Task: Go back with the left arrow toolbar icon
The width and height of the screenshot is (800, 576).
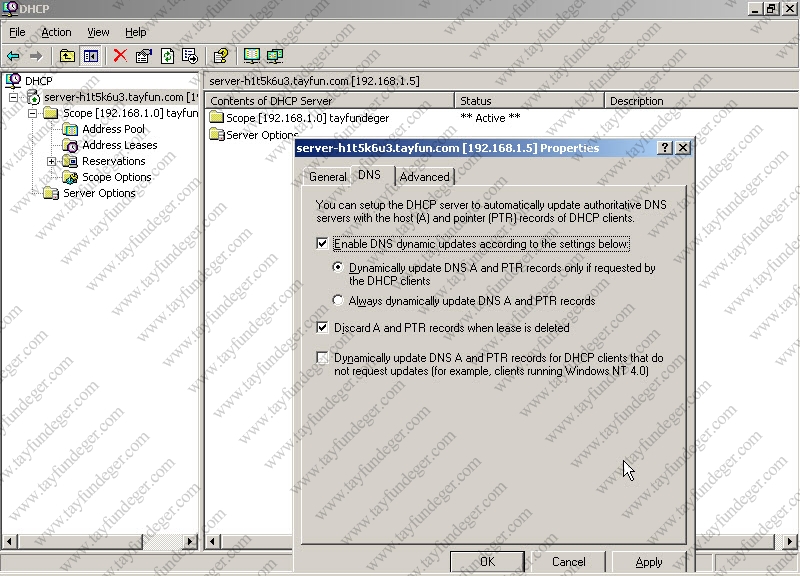Action: click(14, 56)
